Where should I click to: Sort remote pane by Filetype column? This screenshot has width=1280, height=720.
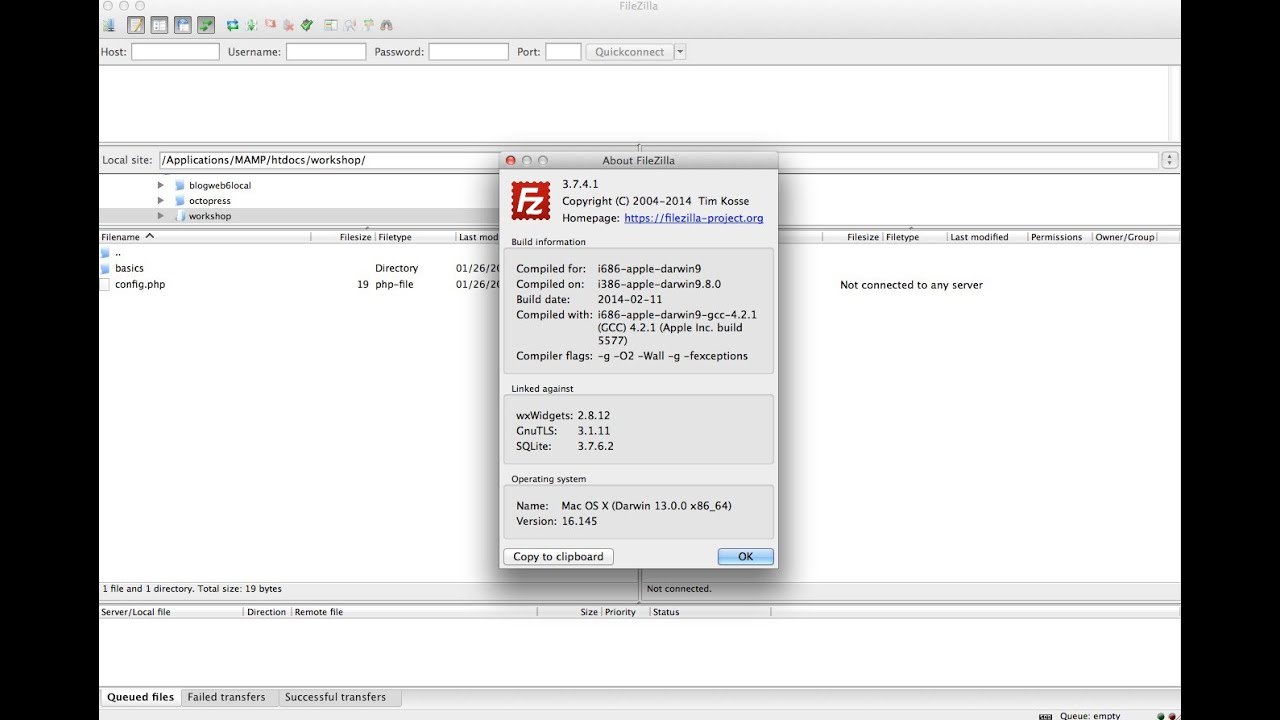point(914,237)
